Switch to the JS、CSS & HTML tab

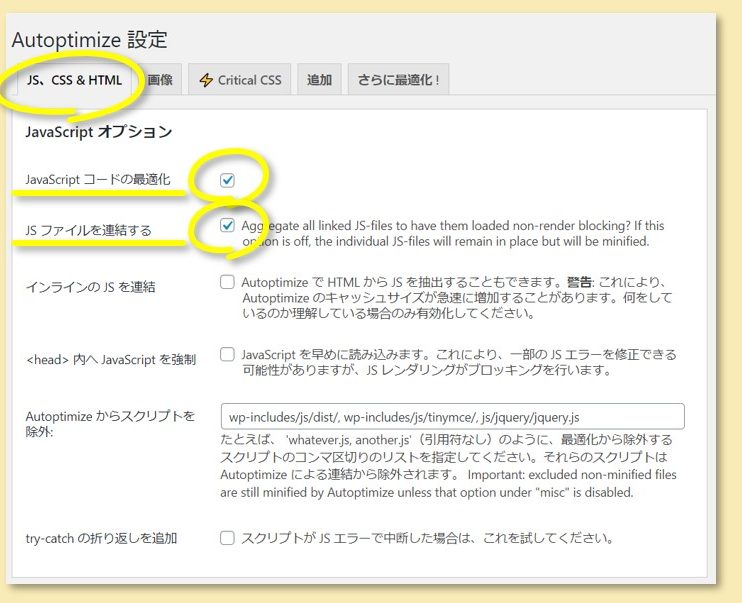coord(75,80)
